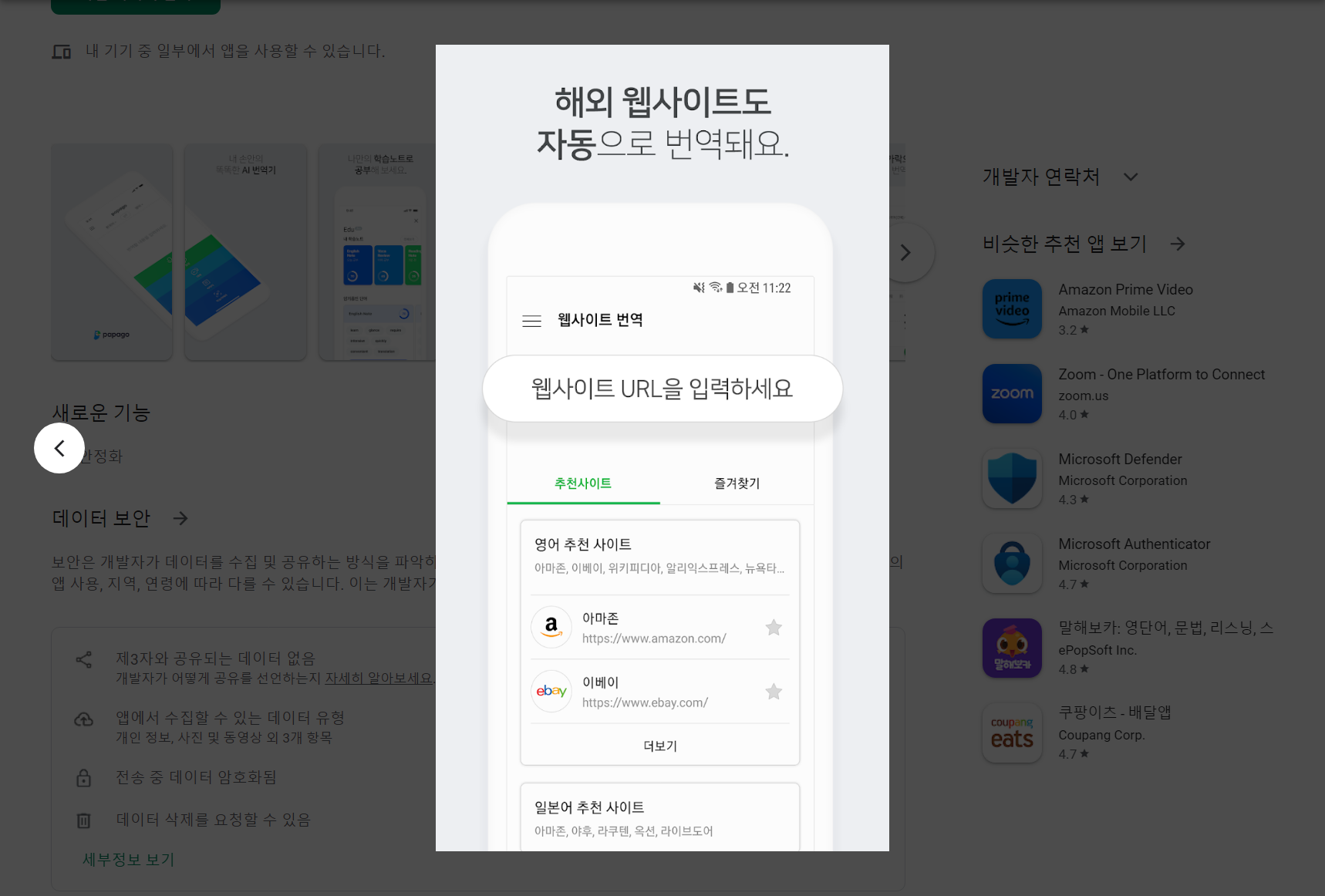The height and width of the screenshot is (896, 1325).
Task: Open the Zoom app icon
Action: pyautogui.click(x=1012, y=393)
